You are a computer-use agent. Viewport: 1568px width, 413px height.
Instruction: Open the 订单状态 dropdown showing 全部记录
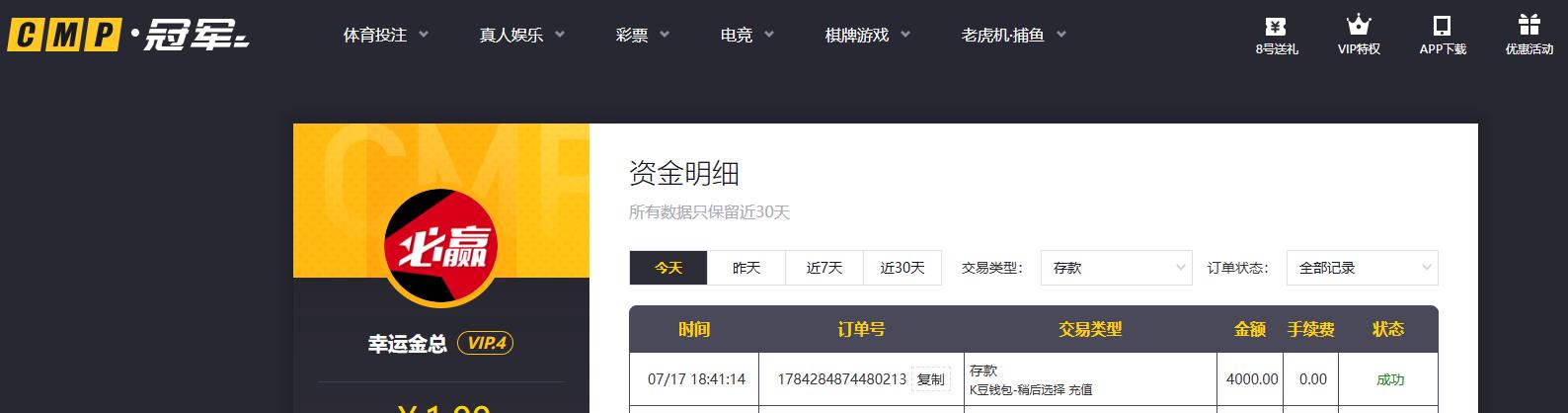pyautogui.click(x=1362, y=268)
